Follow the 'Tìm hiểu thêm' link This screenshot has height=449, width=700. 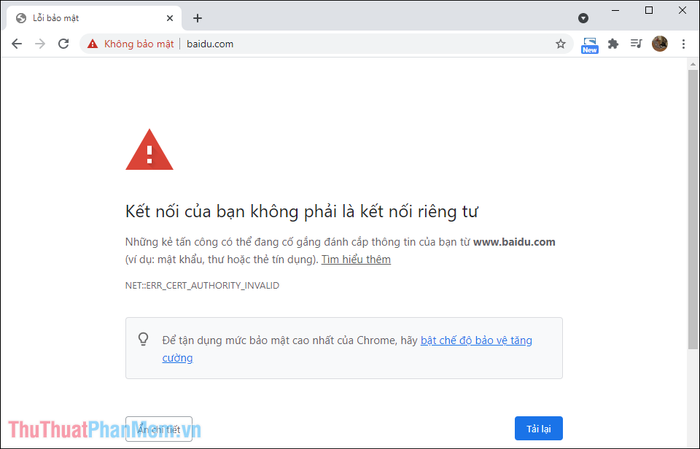[x=356, y=259]
